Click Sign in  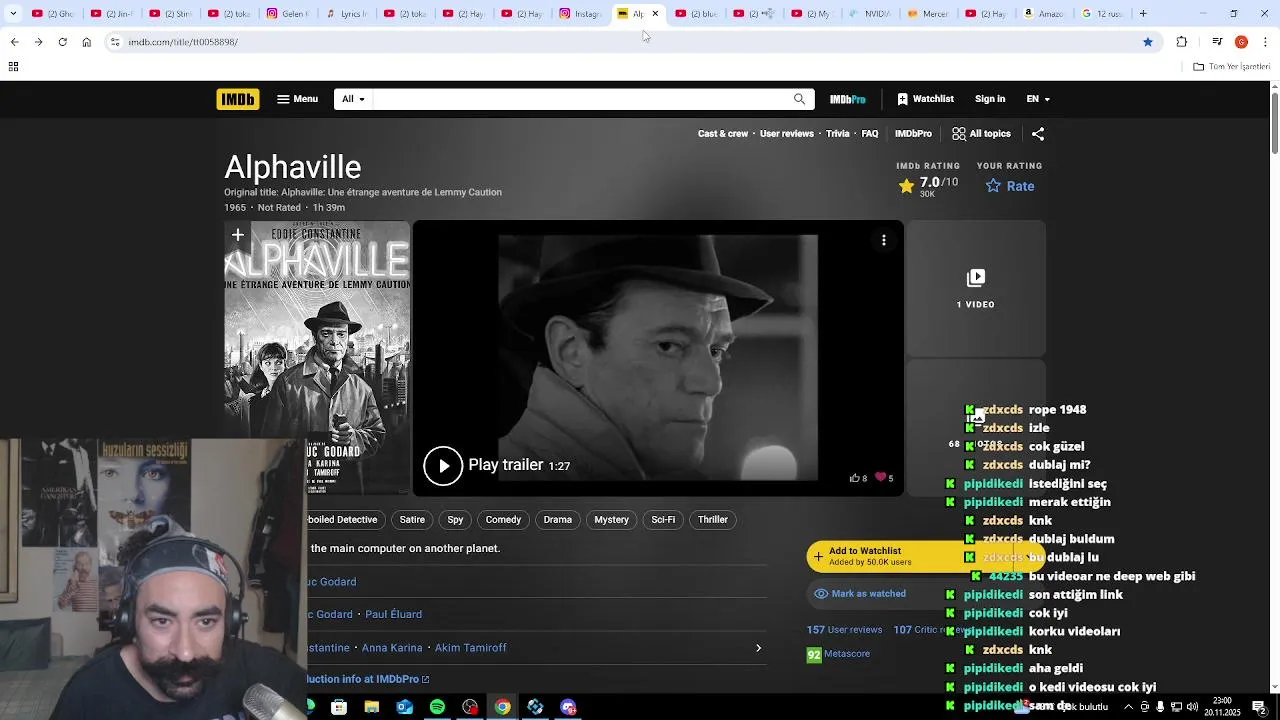tap(990, 99)
